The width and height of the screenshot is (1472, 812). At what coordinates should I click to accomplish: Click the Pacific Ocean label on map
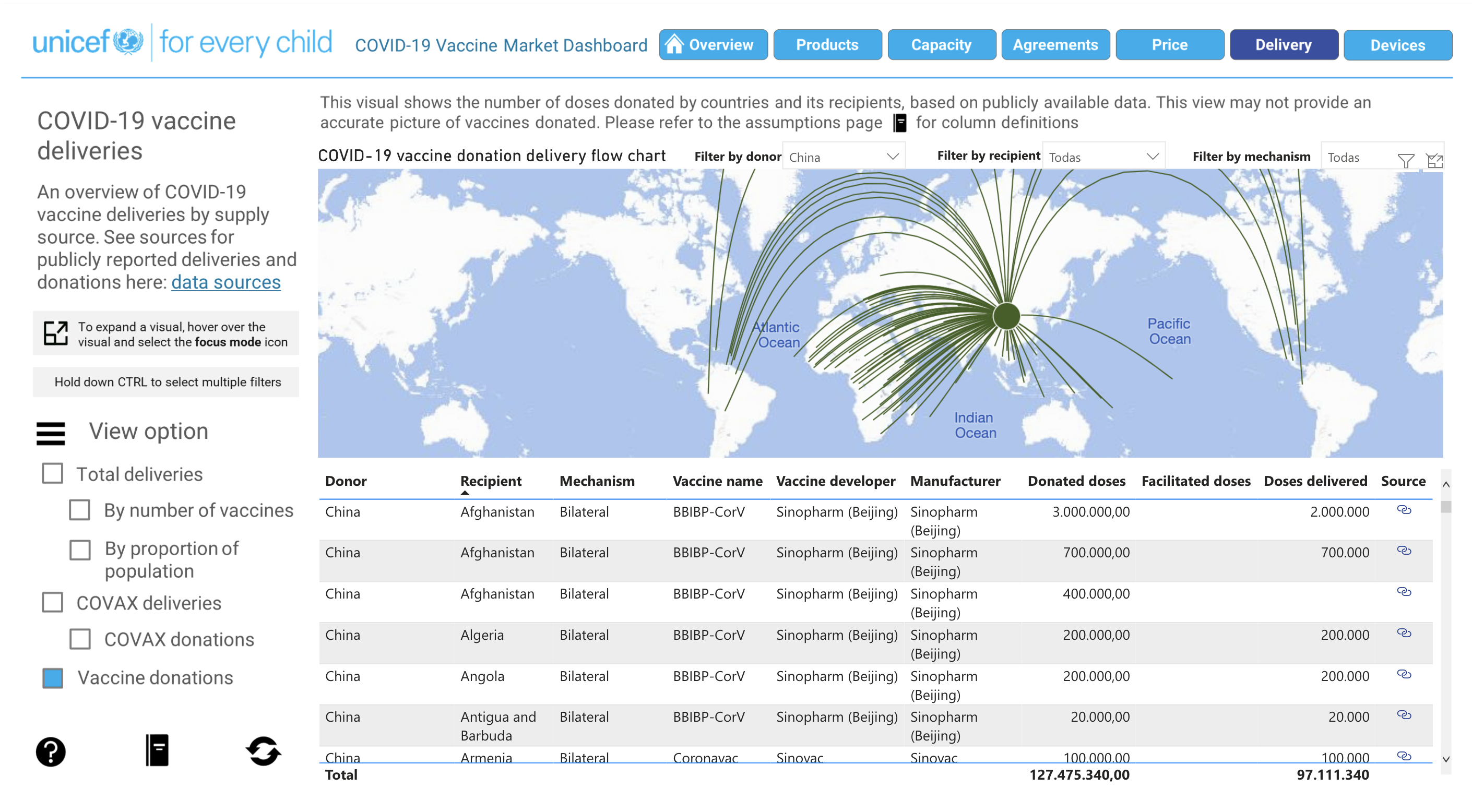[1169, 331]
